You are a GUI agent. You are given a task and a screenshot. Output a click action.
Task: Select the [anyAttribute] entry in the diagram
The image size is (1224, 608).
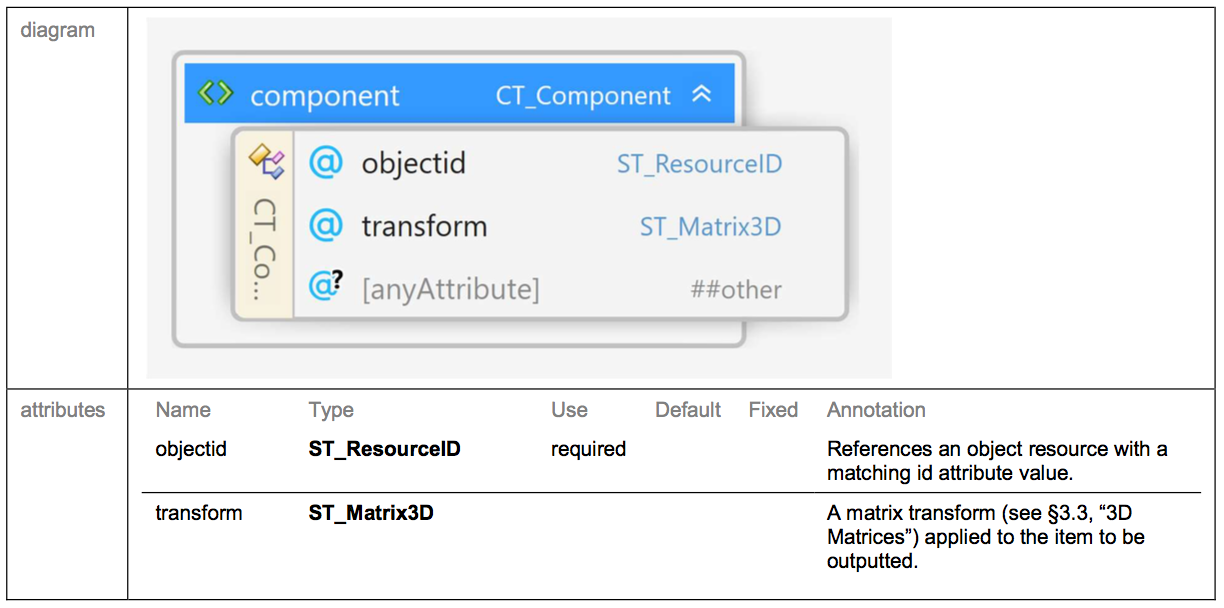450,290
